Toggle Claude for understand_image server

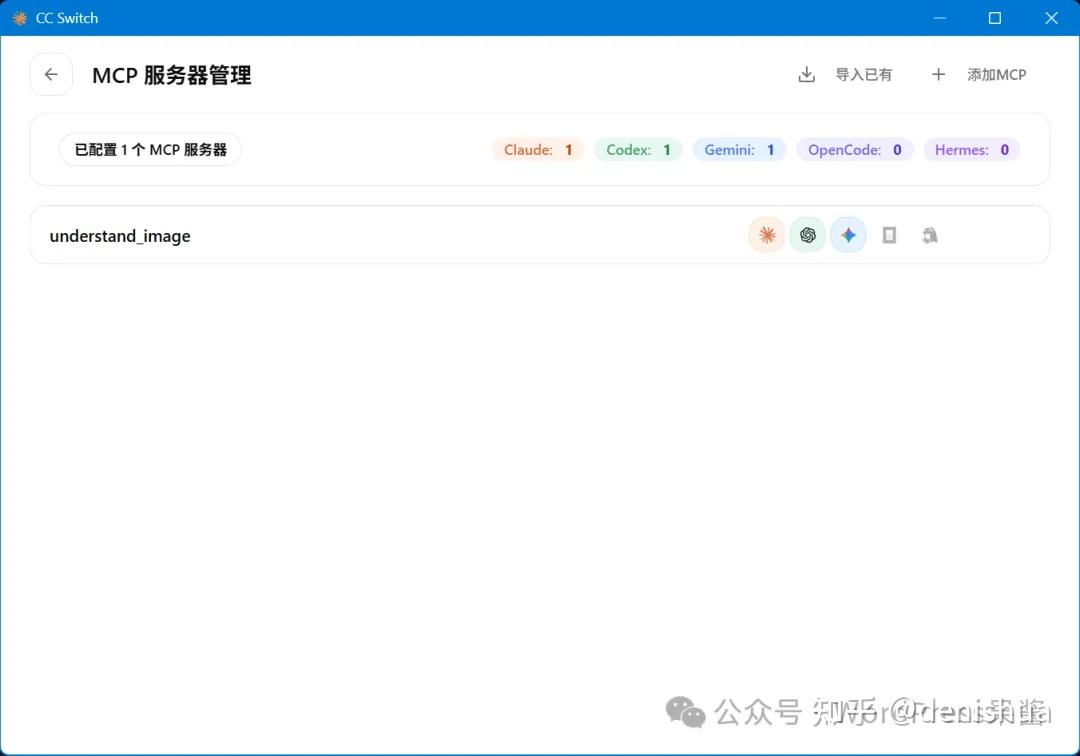tap(767, 235)
